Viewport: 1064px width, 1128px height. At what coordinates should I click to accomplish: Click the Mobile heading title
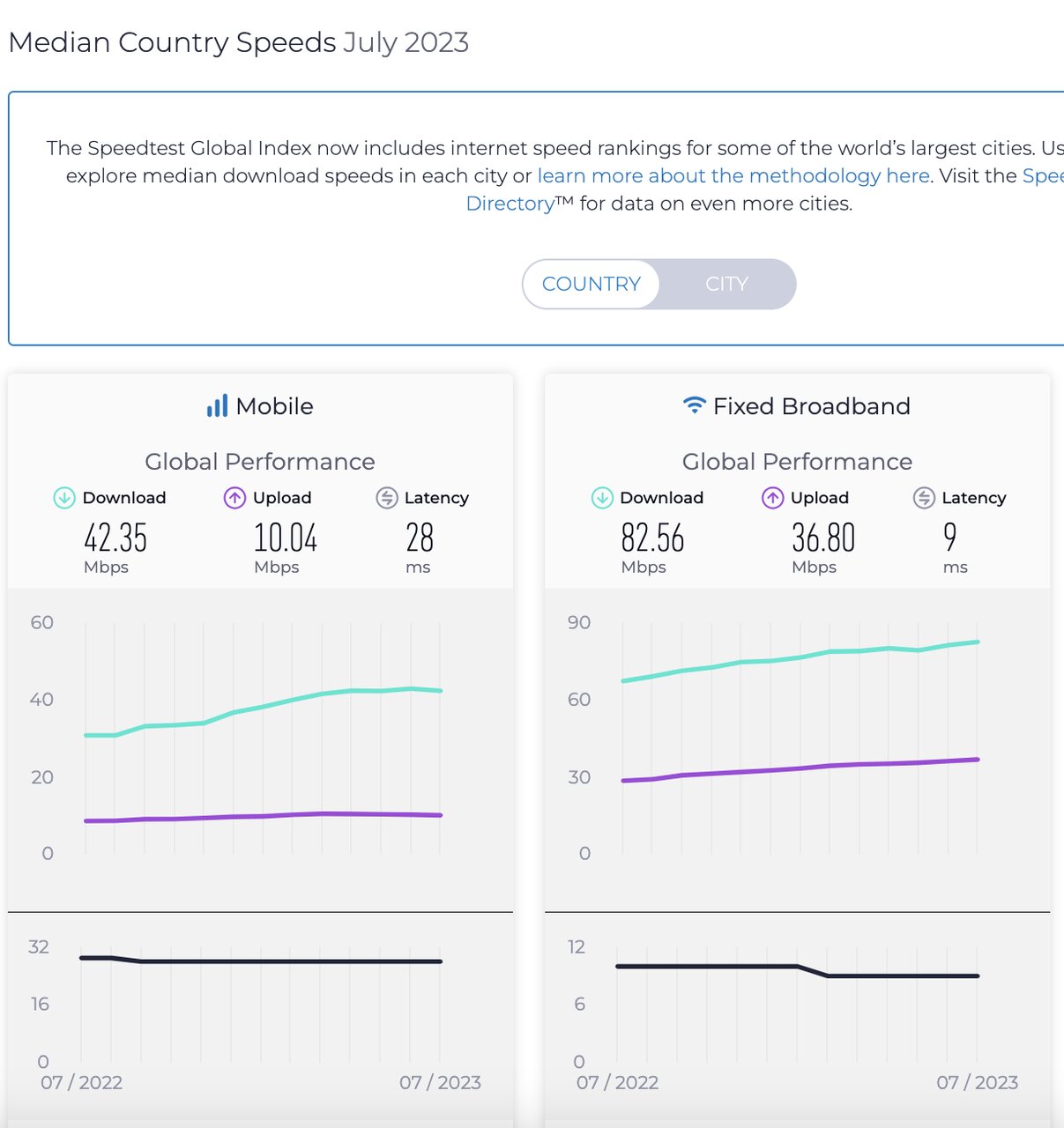point(274,406)
